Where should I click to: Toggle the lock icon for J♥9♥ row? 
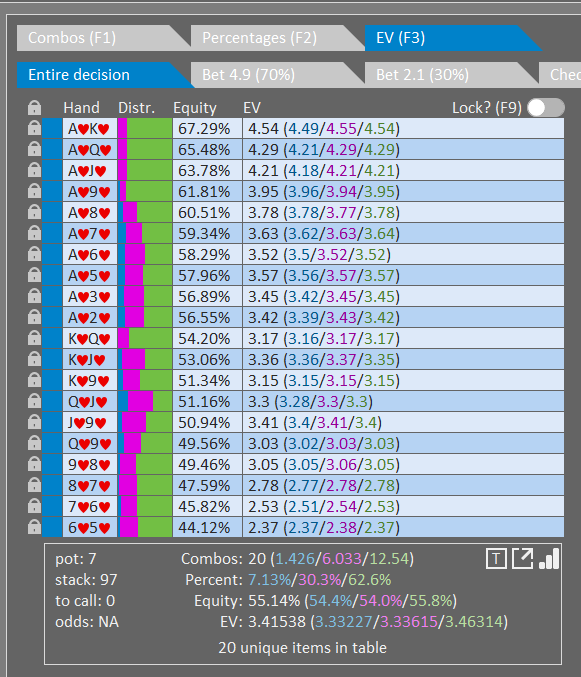(x=34, y=422)
